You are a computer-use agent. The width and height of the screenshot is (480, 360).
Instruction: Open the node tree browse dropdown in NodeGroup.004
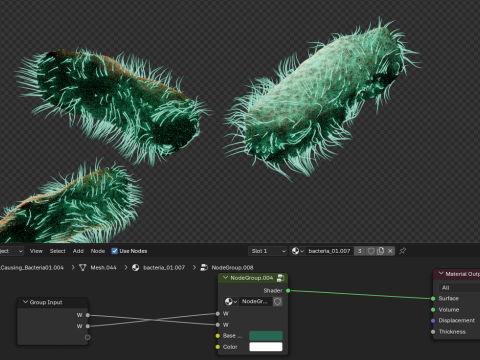(x=231, y=302)
